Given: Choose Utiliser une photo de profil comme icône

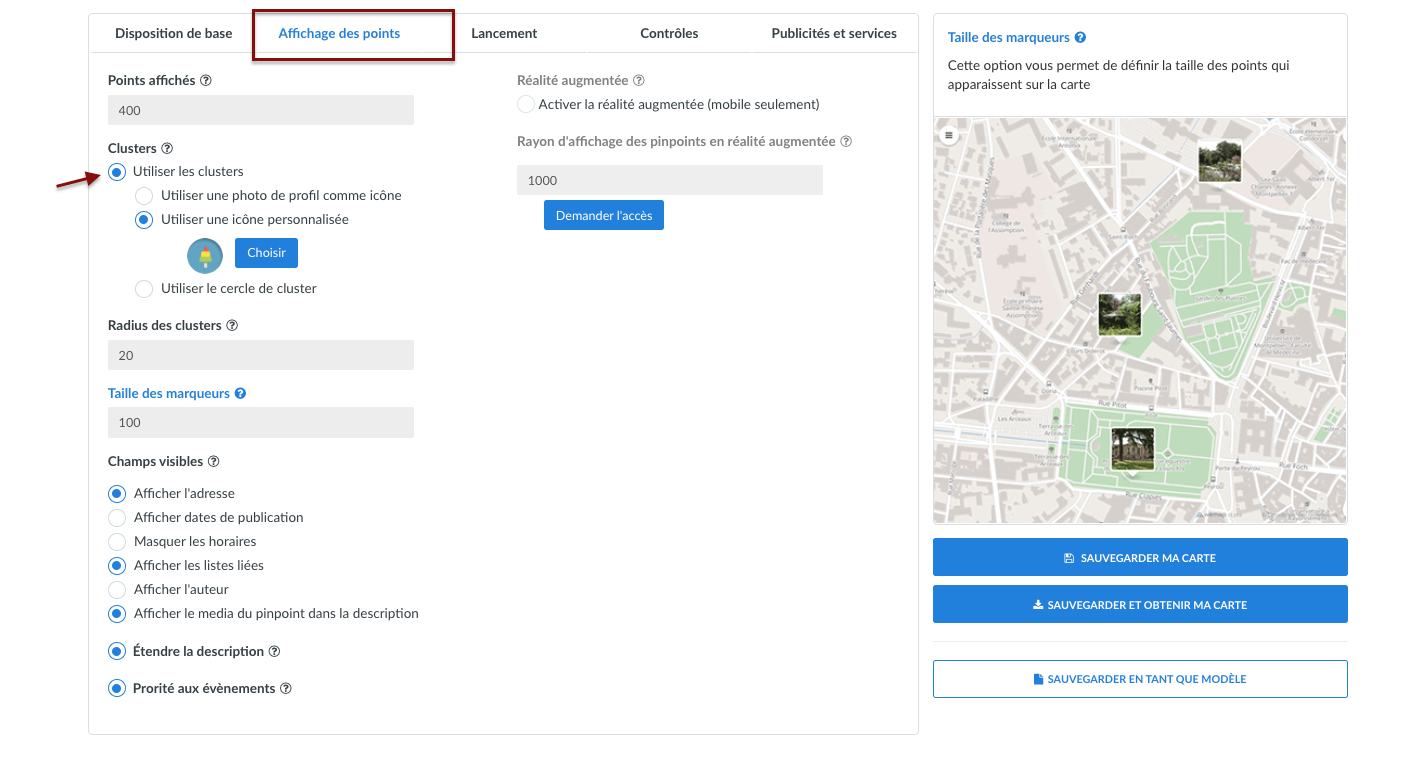Looking at the screenshot, I should coord(144,196).
